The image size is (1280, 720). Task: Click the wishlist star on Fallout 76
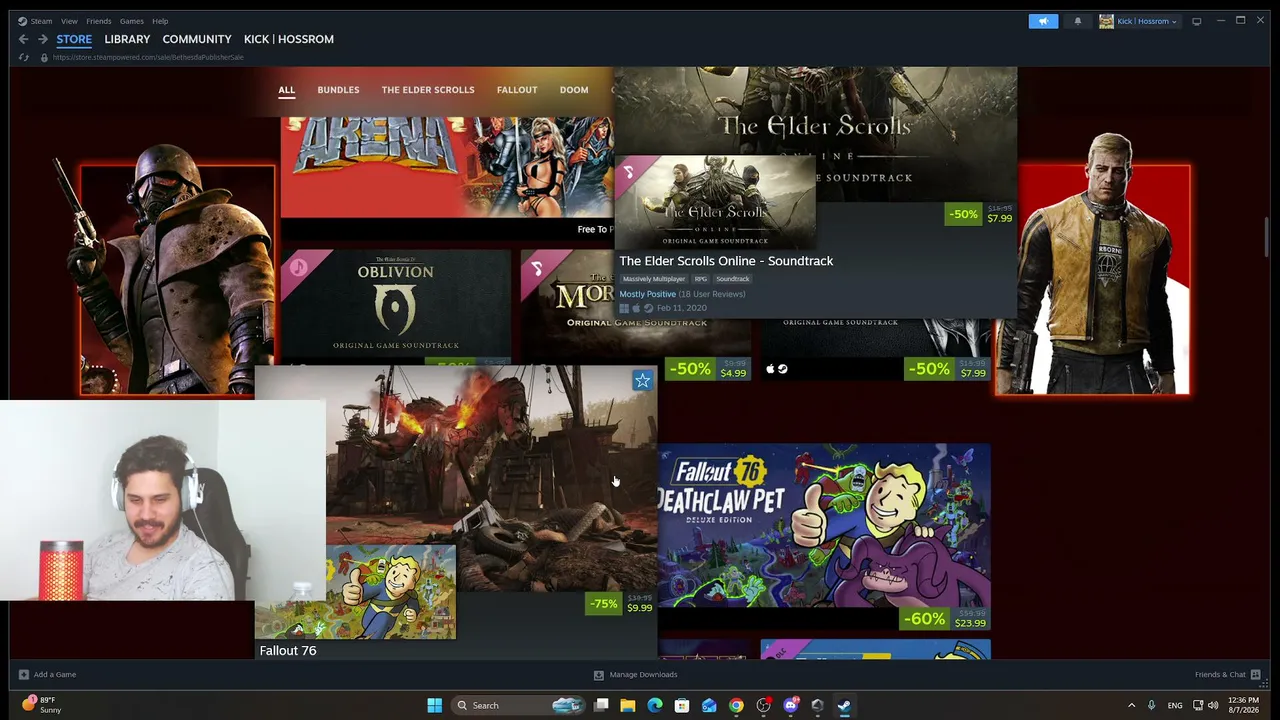(x=642, y=380)
